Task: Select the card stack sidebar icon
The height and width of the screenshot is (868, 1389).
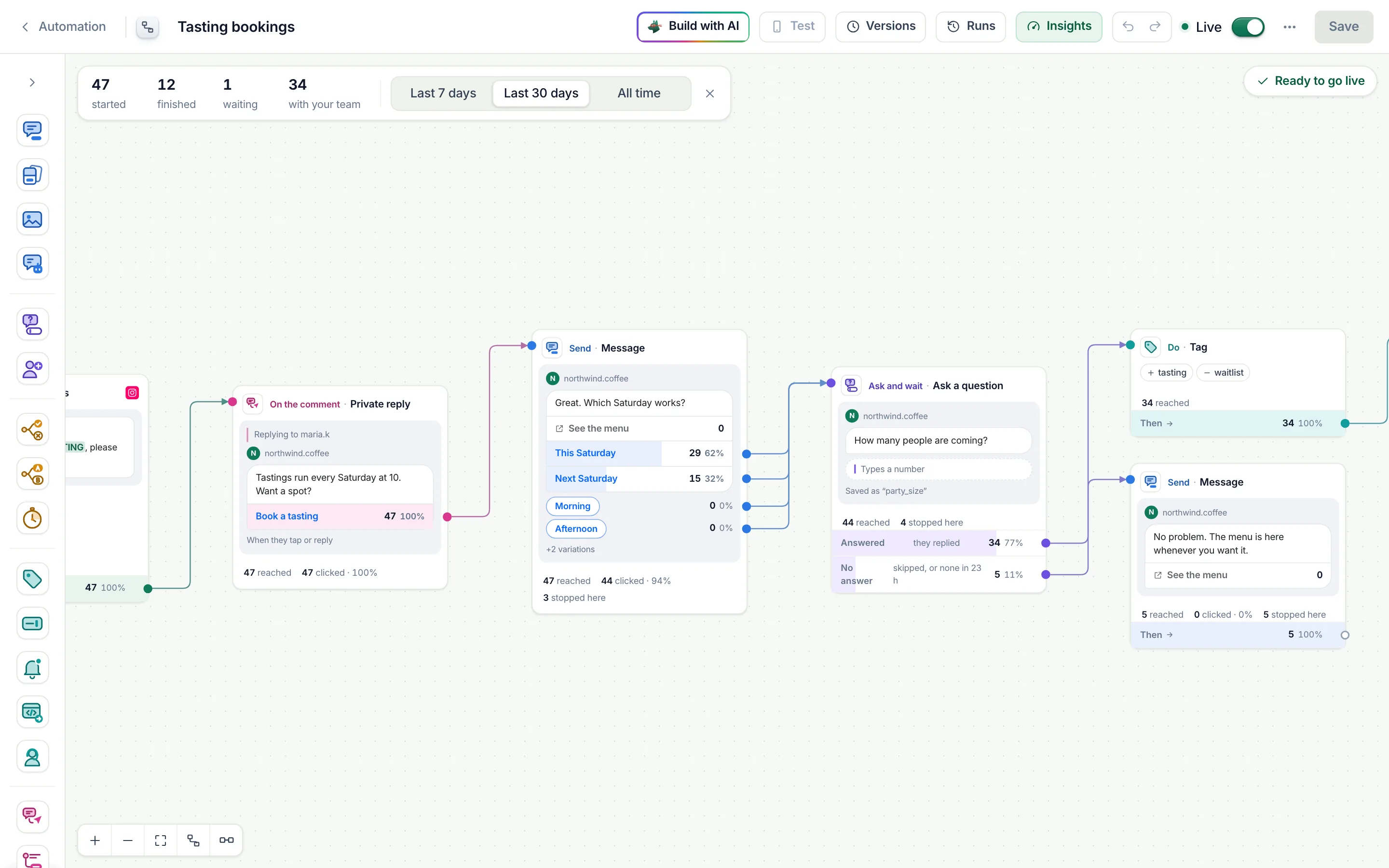Action: [x=32, y=175]
